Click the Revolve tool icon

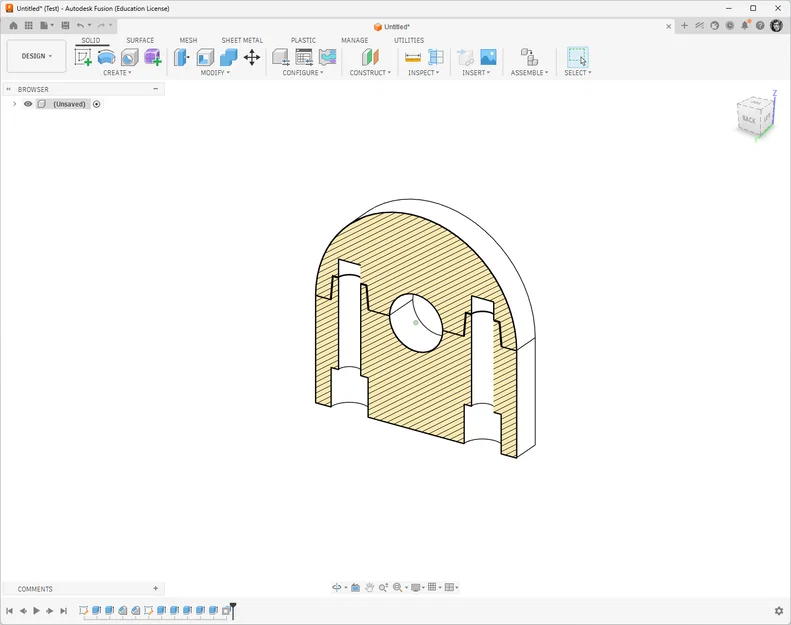[106, 57]
